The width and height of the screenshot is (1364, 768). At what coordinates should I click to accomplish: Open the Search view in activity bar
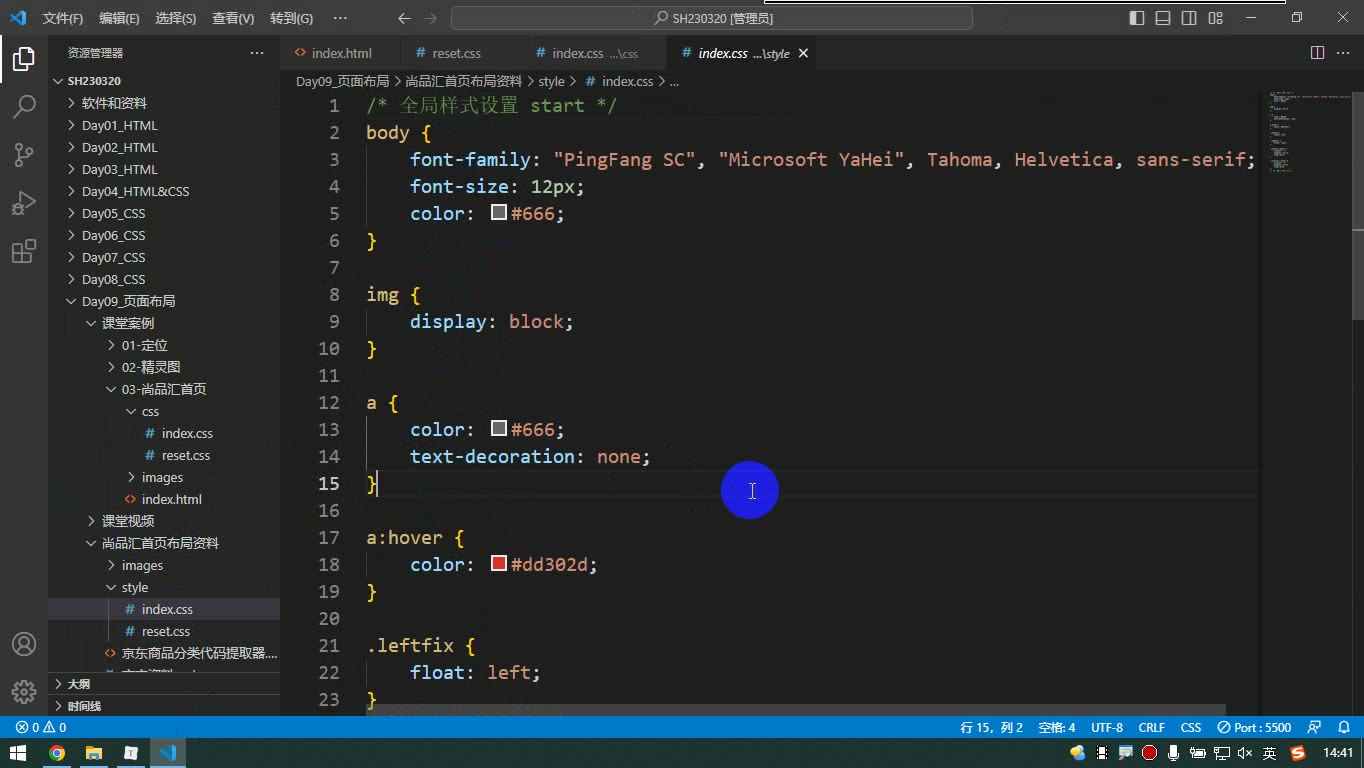click(x=24, y=106)
